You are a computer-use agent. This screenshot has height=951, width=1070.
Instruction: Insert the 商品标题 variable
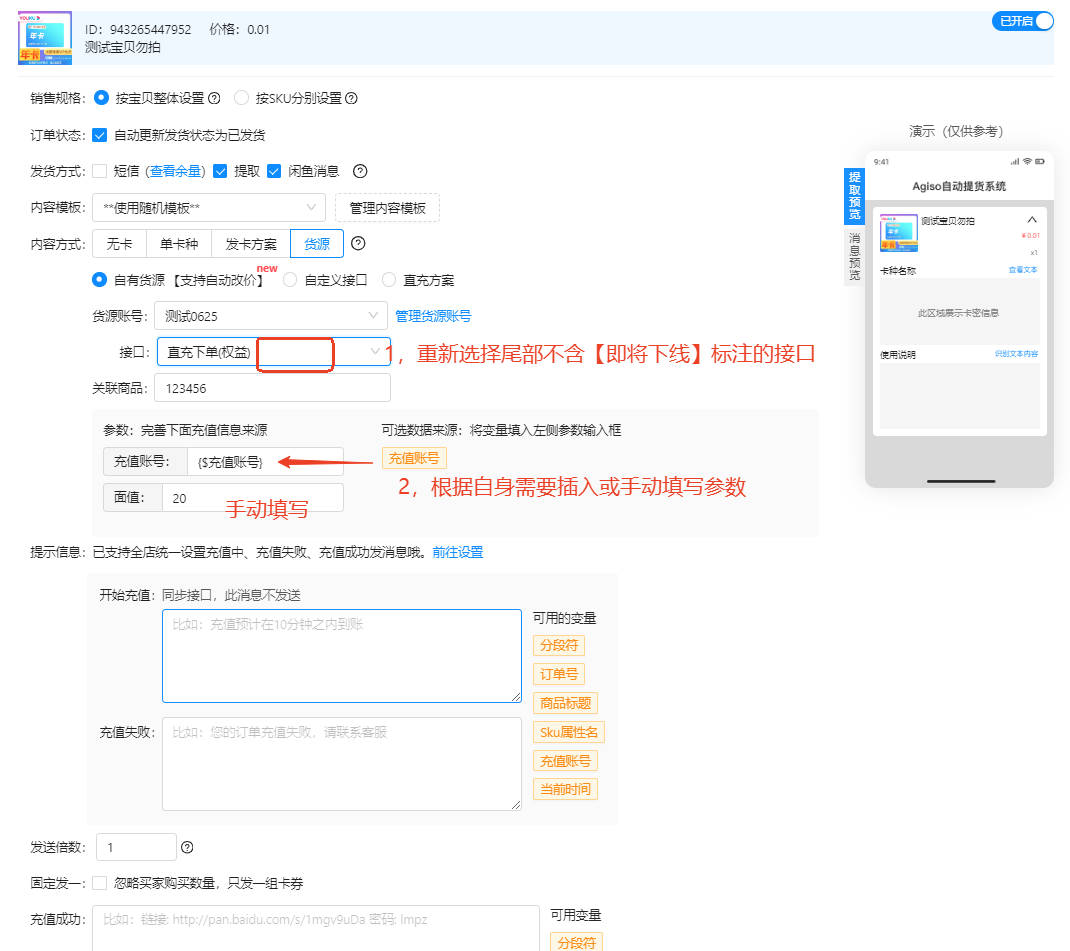[566, 703]
